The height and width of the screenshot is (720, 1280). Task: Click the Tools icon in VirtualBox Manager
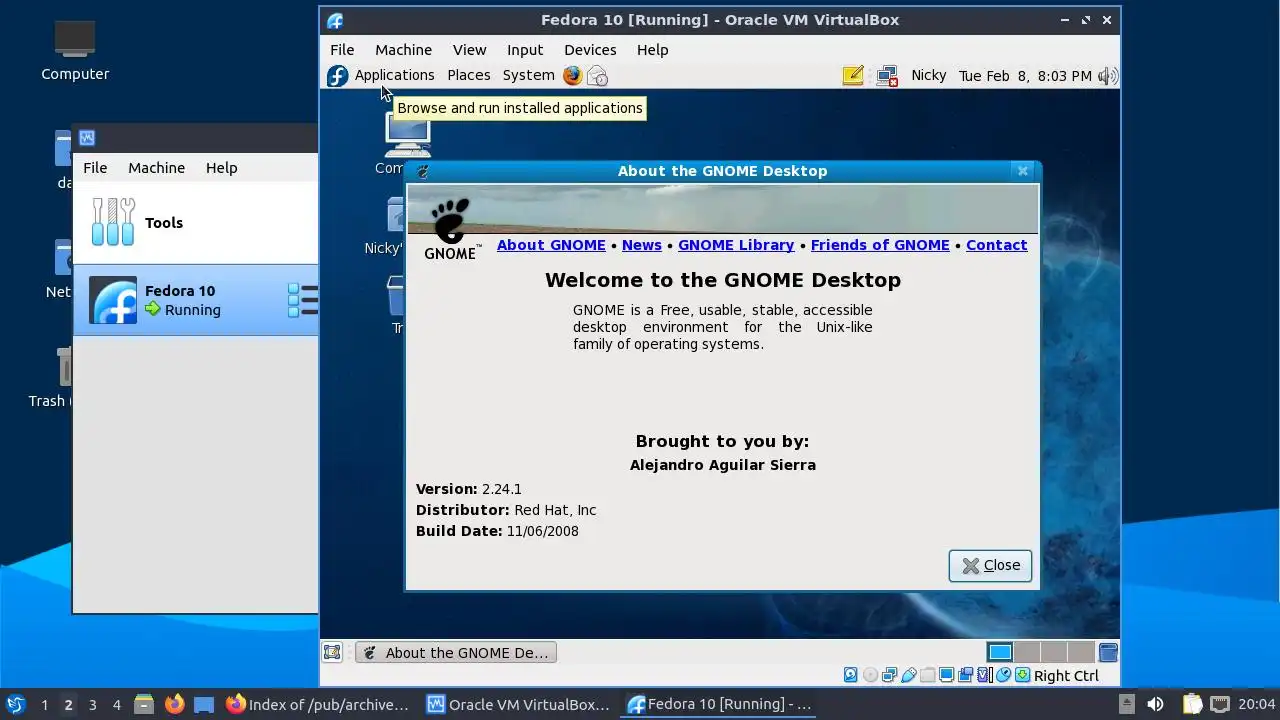(113, 222)
